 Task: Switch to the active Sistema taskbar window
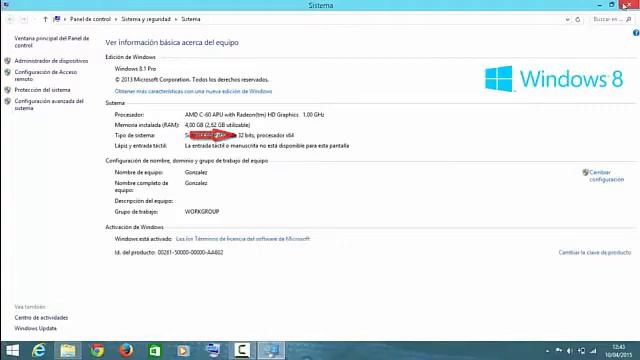tap(271, 351)
